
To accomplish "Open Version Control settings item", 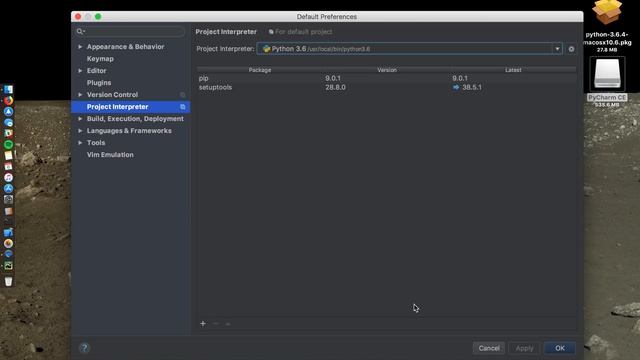I will pos(112,95).
